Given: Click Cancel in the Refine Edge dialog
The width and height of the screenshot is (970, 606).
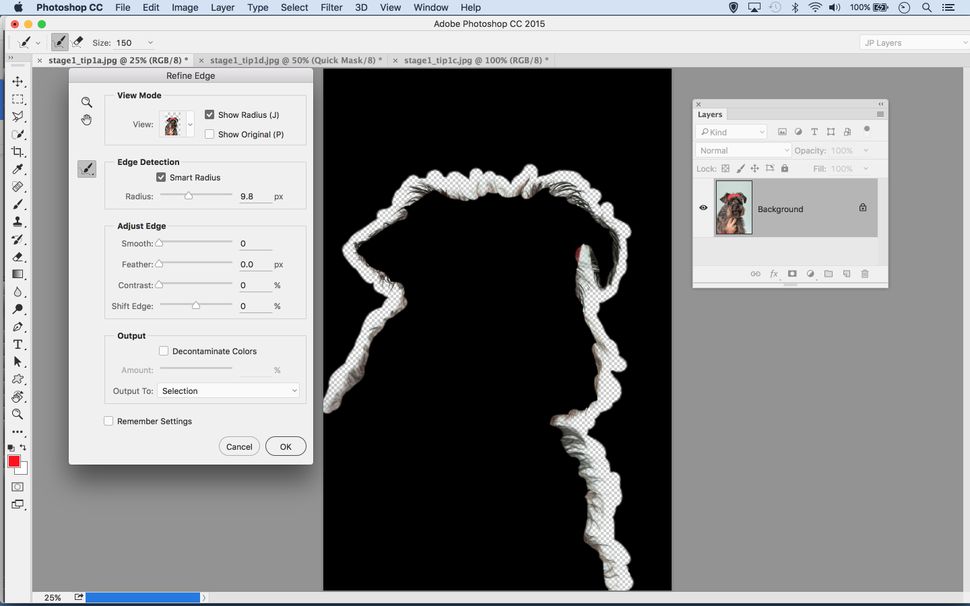Looking at the screenshot, I should [239, 446].
